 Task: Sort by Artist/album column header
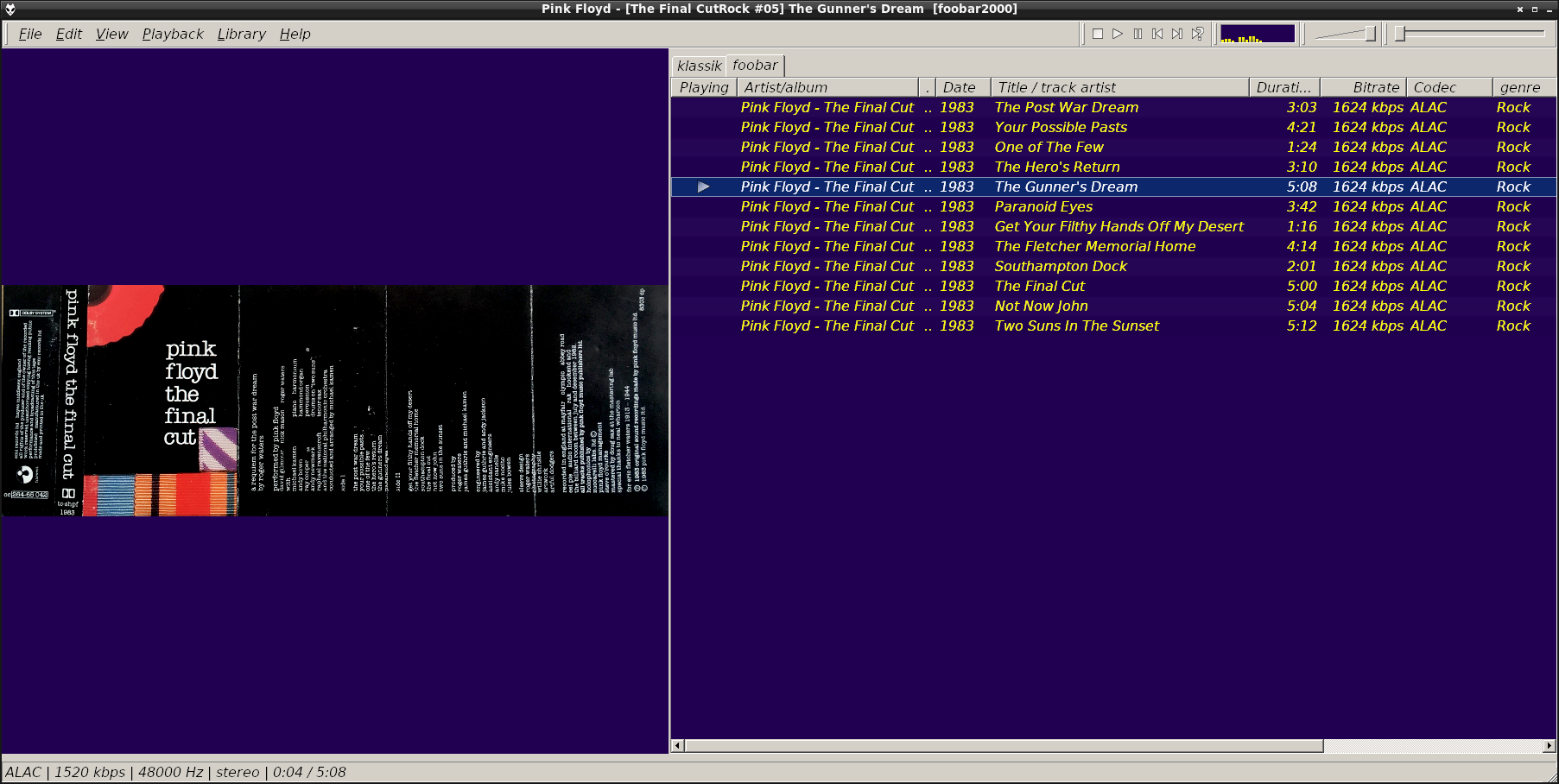click(x=827, y=87)
